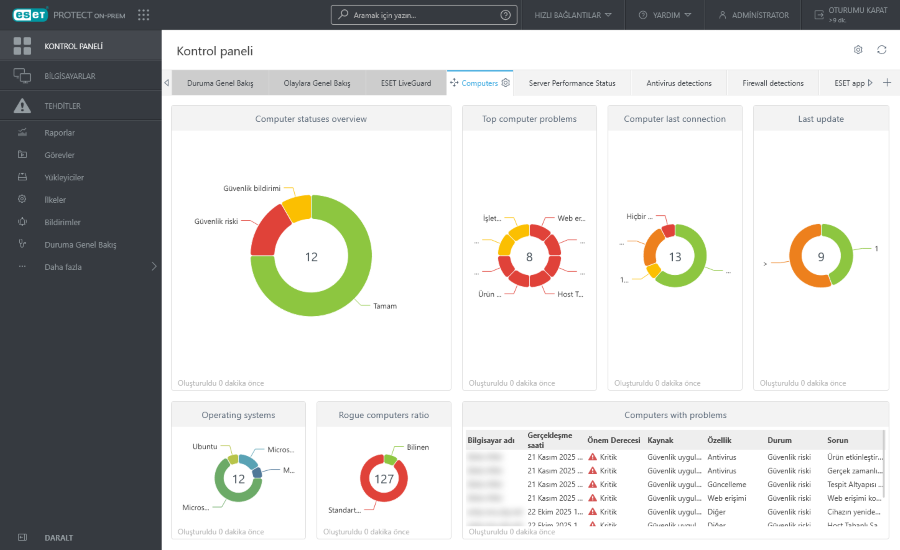Open Bildirimler from the sidebar
The width and height of the screenshot is (900, 550).
click(62, 222)
